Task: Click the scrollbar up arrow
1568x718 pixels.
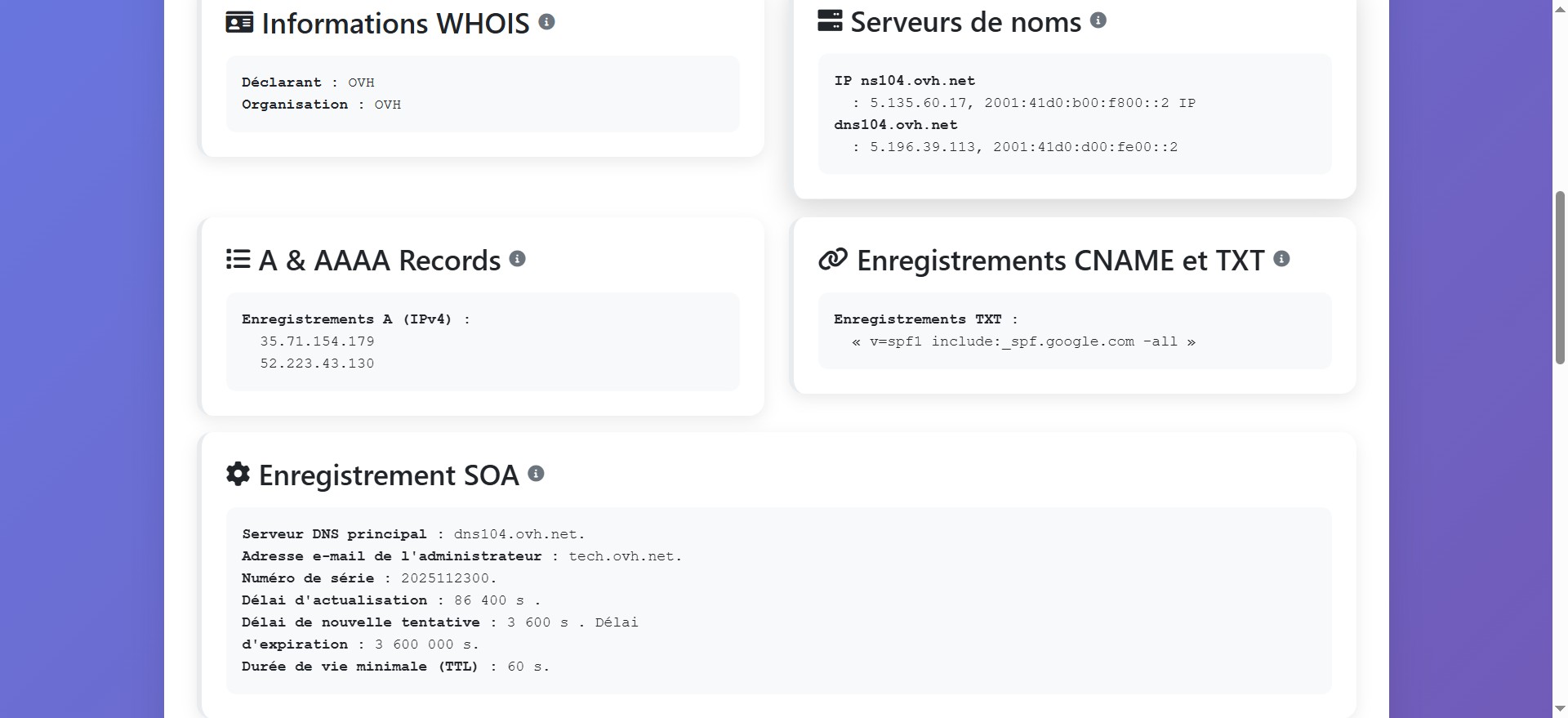Action: pos(1558,8)
